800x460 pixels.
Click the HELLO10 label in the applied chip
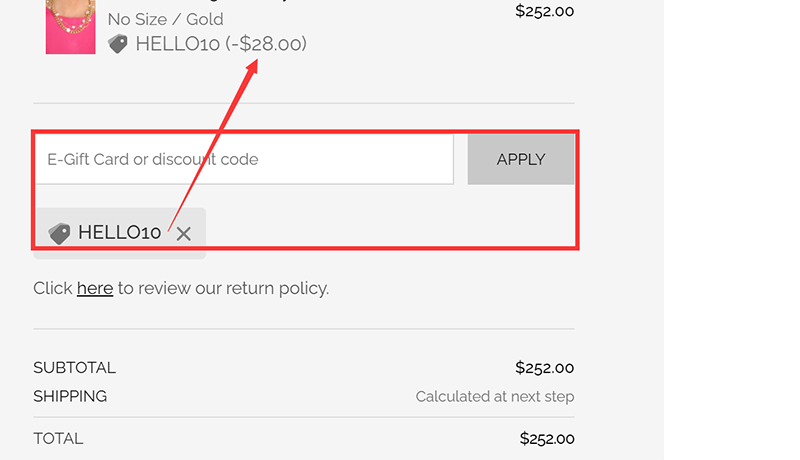point(119,233)
